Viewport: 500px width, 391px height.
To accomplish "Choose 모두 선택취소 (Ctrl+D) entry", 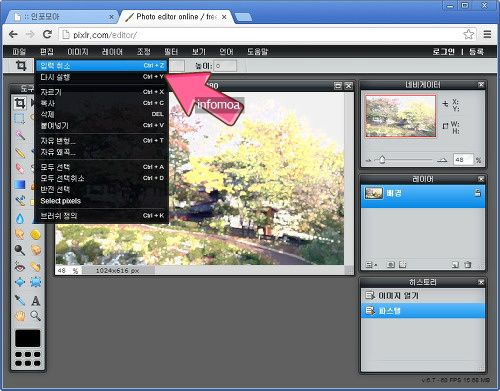I will [x=102, y=178].
